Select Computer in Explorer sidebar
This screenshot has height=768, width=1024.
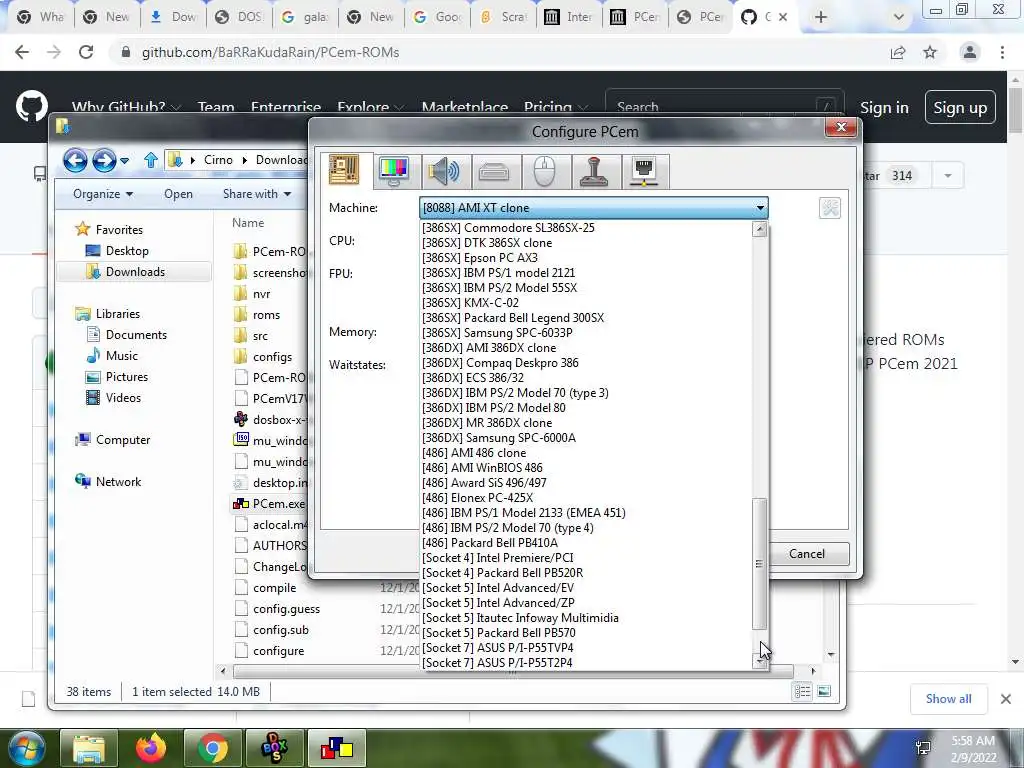click(123, 440)
